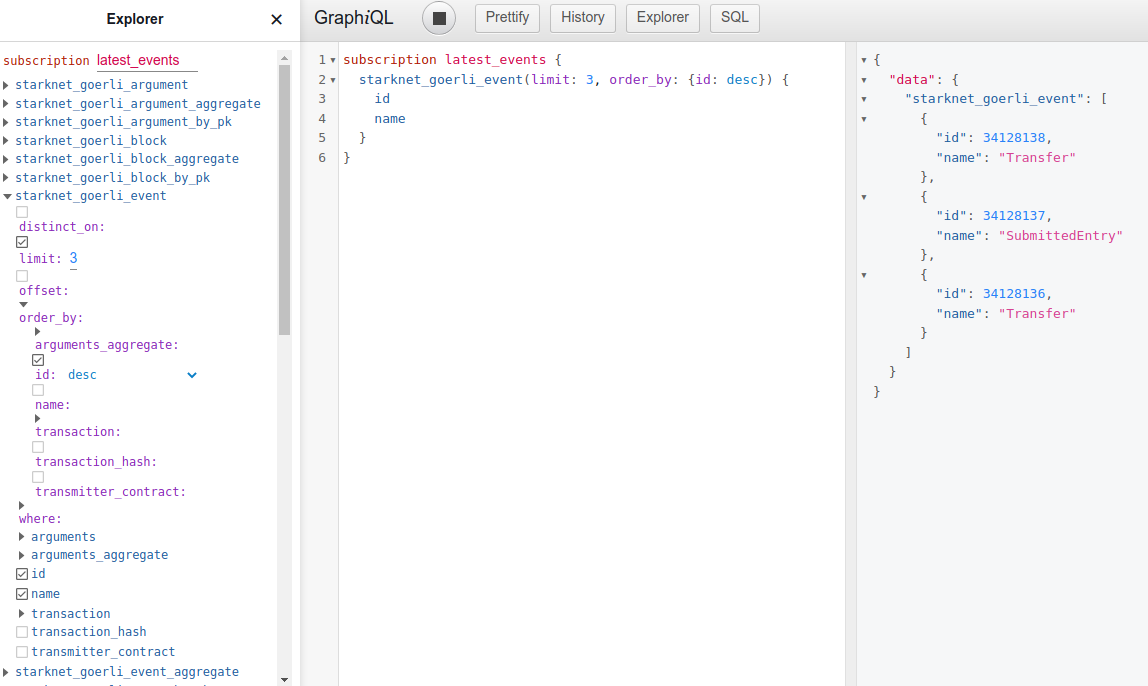Enable the distinct_on argument checkbox

(x=22, y=212)
